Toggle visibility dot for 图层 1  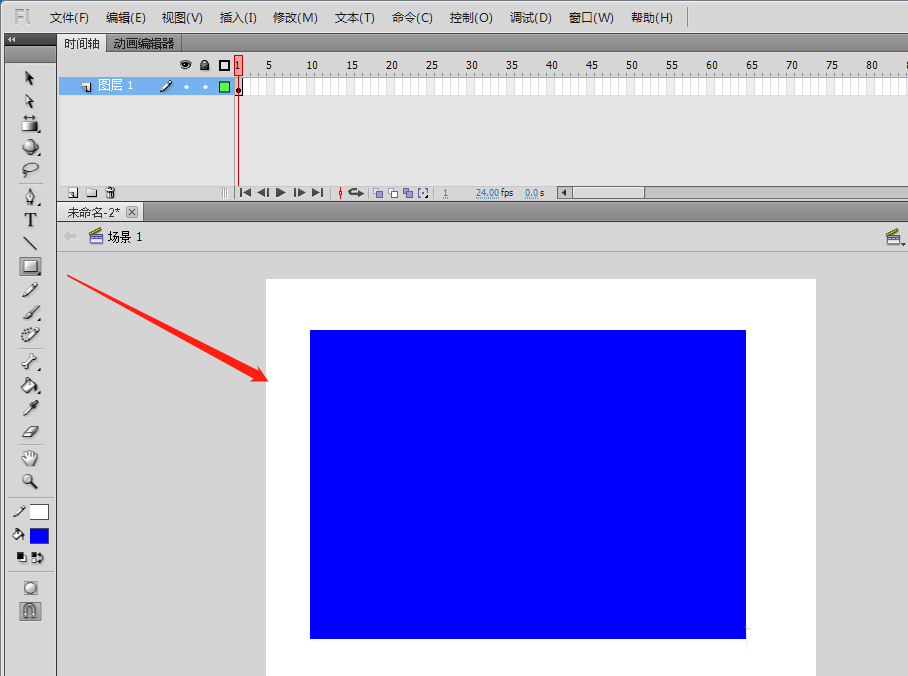tap(186, 87)
